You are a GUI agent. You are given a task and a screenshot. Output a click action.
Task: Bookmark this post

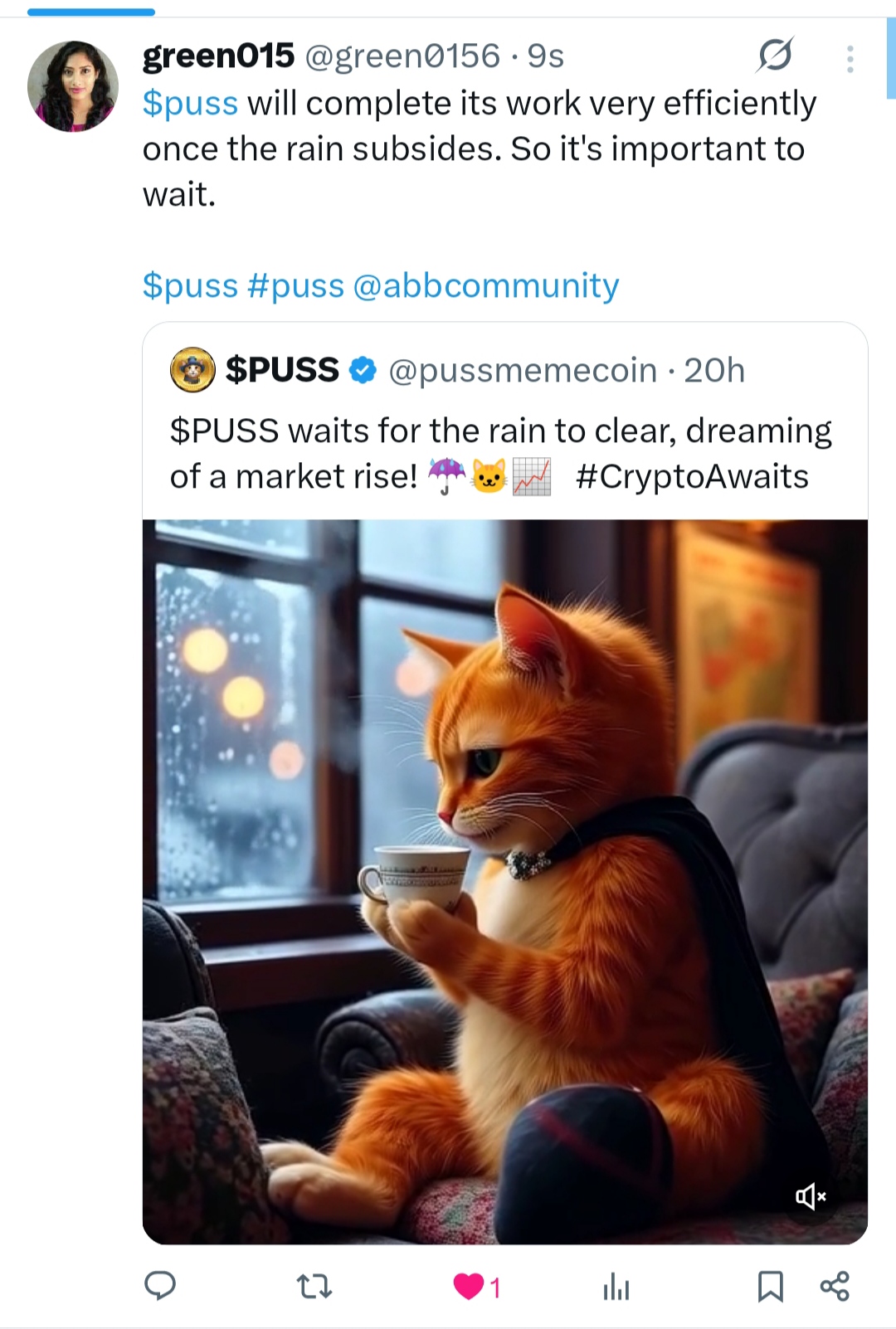tap(771, 1287)
